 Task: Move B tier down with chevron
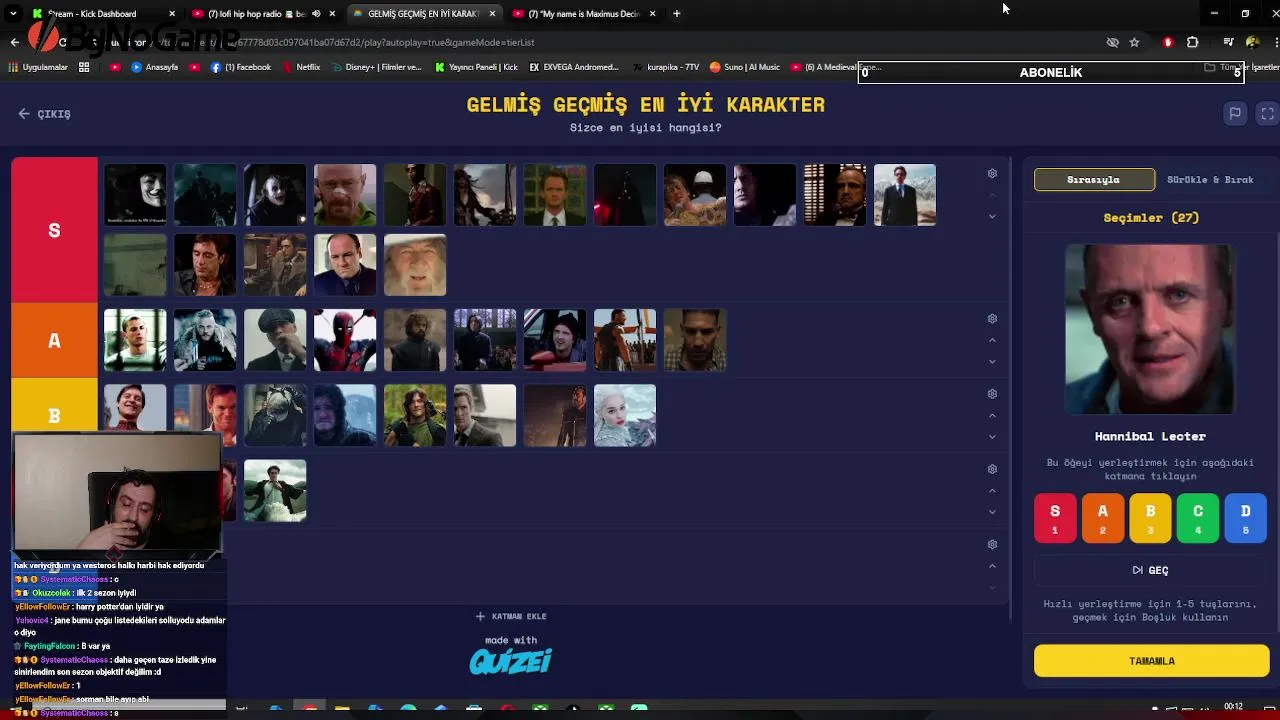click(x=992, y=437)
